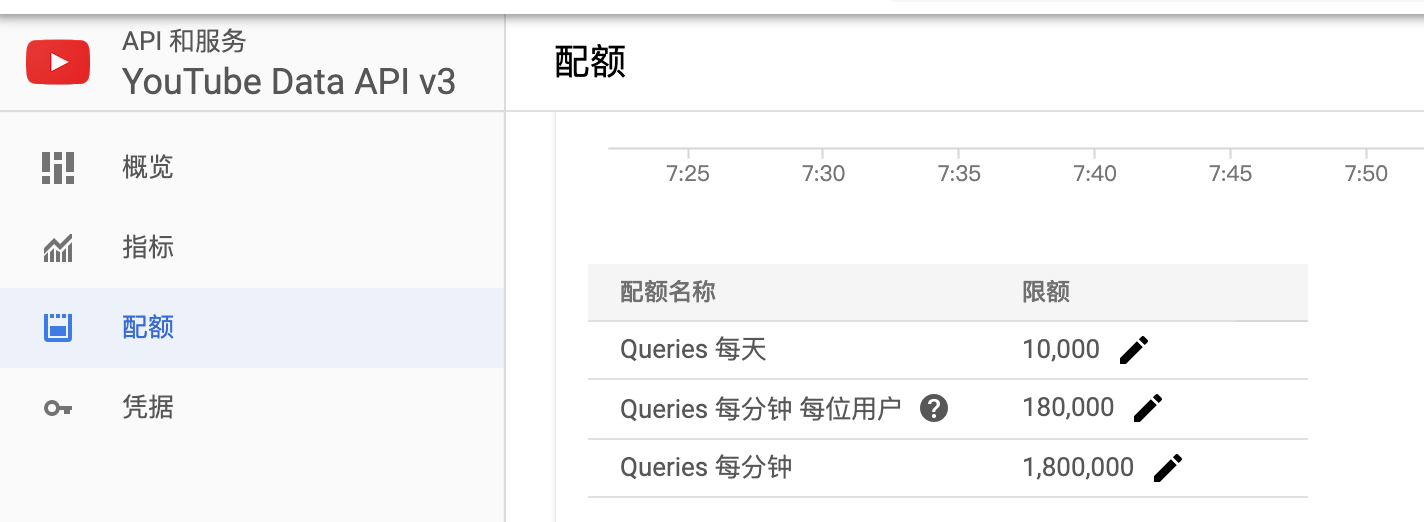The image size is (1424, 522).
Task: Click the 7:45 time axis marker
Action: 1230,174
